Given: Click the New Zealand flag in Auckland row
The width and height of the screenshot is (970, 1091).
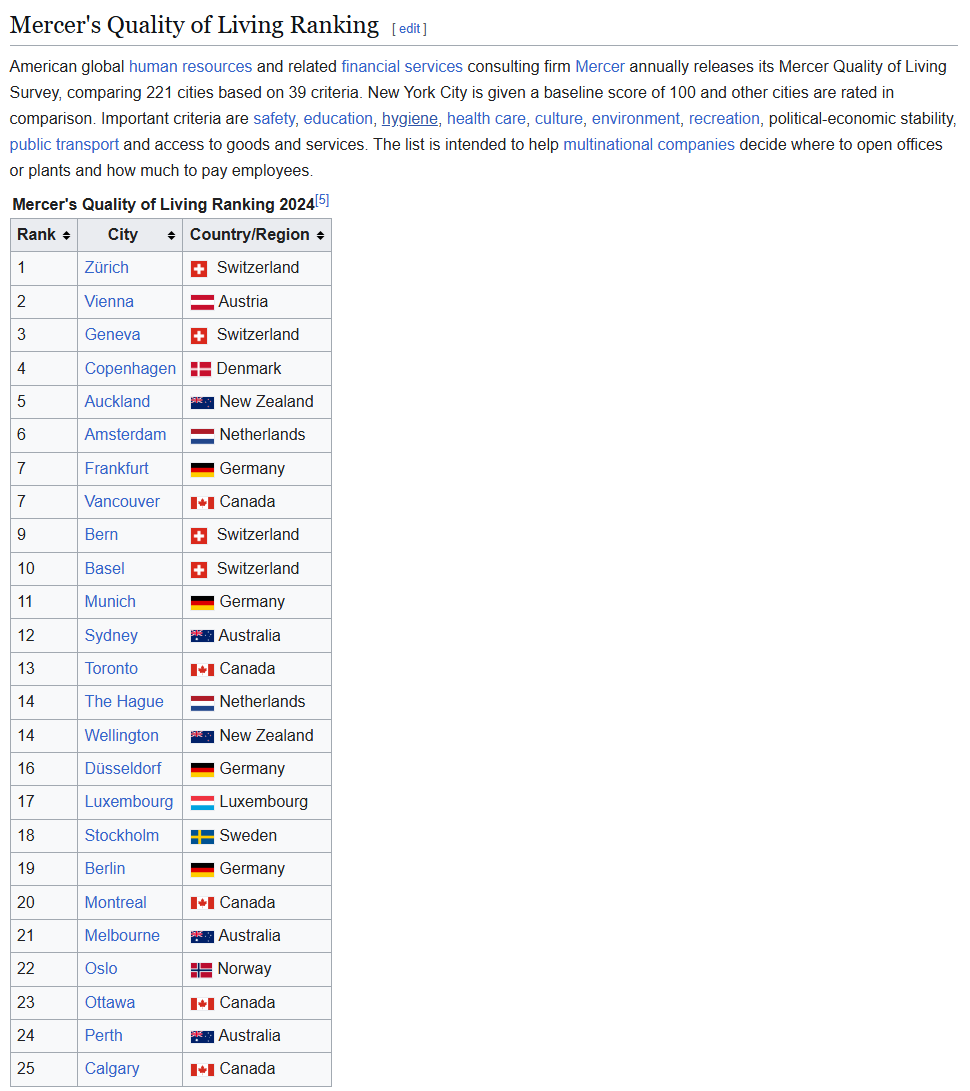Looking at the screenshot, I should 202,402.
